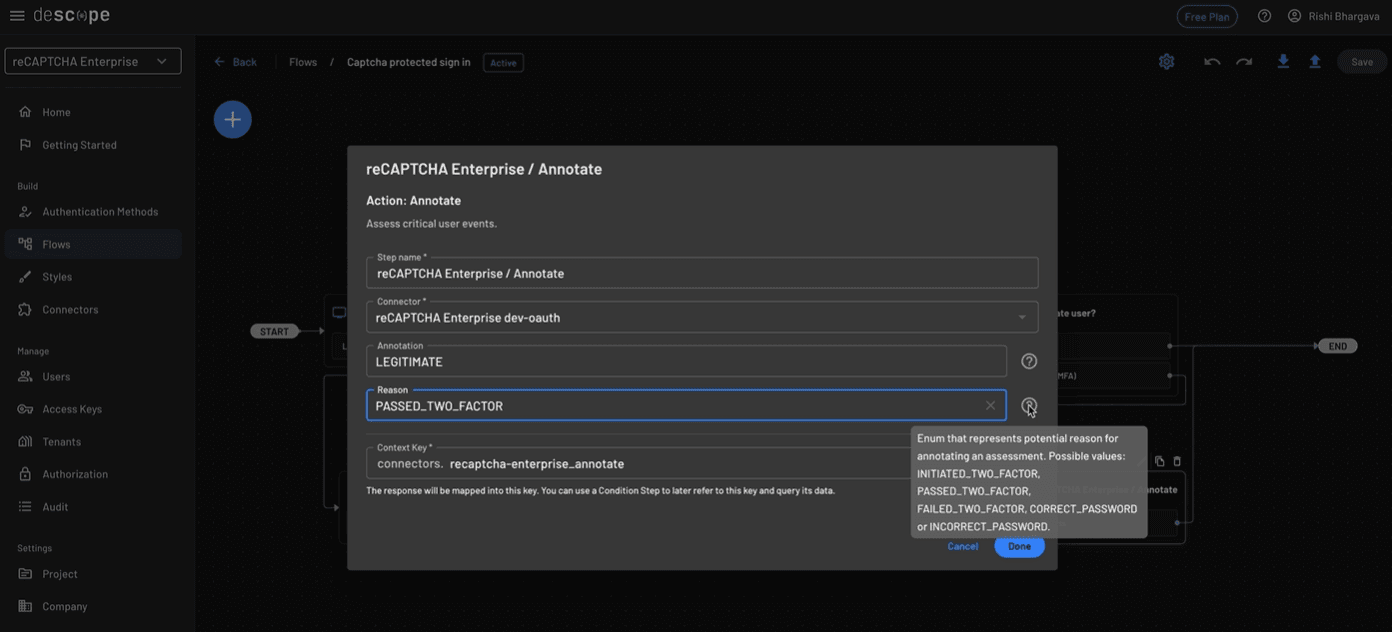Image resolution: width=1392 pixels, height=632 pixels.
Task: Open Rishi Bhargava user account menu
Action: 1333,16
